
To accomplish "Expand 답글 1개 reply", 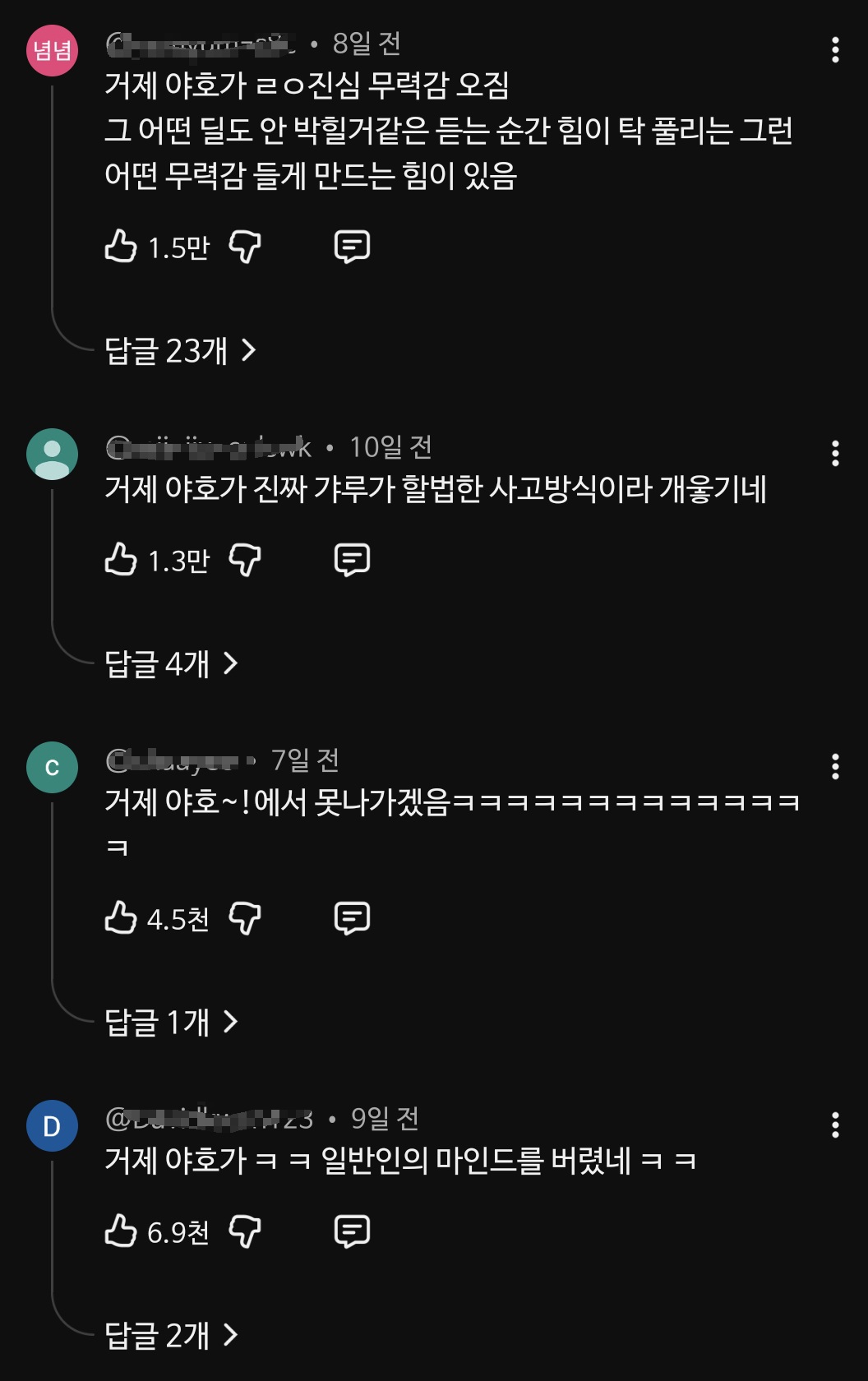I will (171, 1022).
